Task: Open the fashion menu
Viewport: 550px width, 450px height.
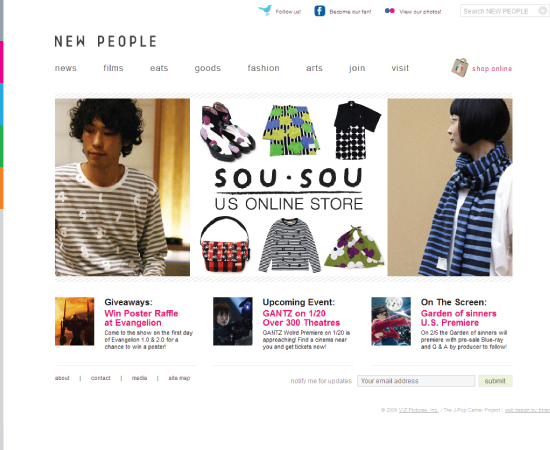Action: [x=263, y=68]
